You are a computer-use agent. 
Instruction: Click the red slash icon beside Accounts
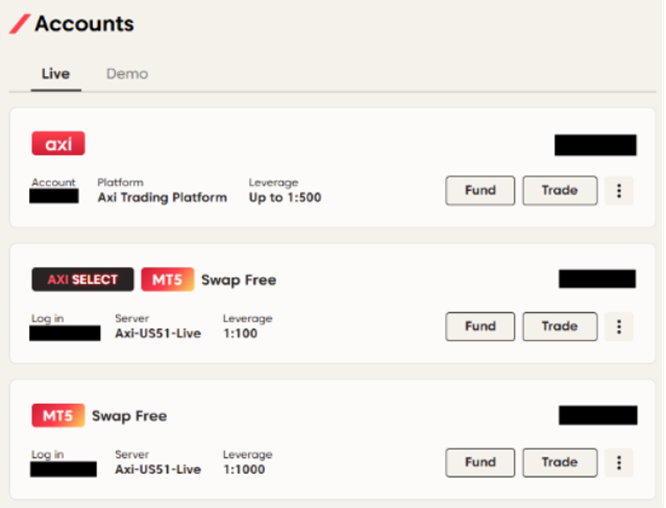point(19,24)
